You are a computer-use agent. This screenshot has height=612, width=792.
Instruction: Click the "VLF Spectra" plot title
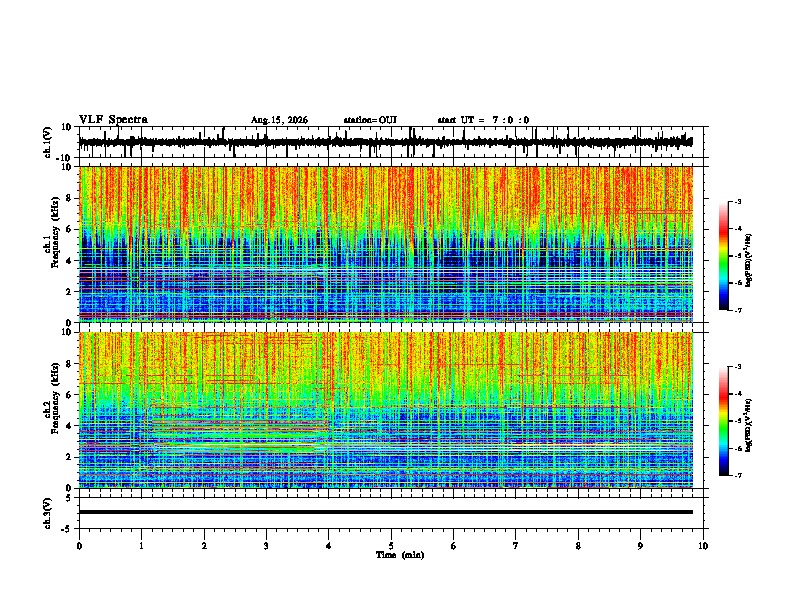113,120
